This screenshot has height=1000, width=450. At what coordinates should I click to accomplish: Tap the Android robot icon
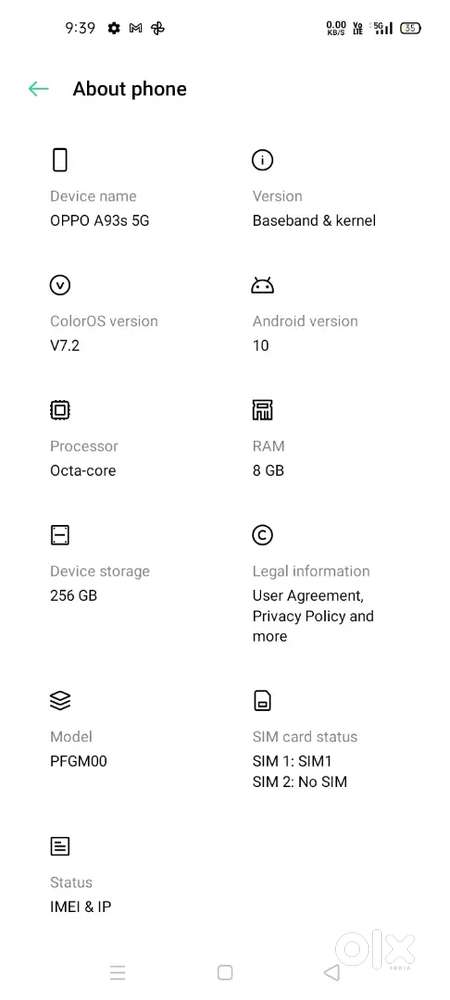point(262,286)
